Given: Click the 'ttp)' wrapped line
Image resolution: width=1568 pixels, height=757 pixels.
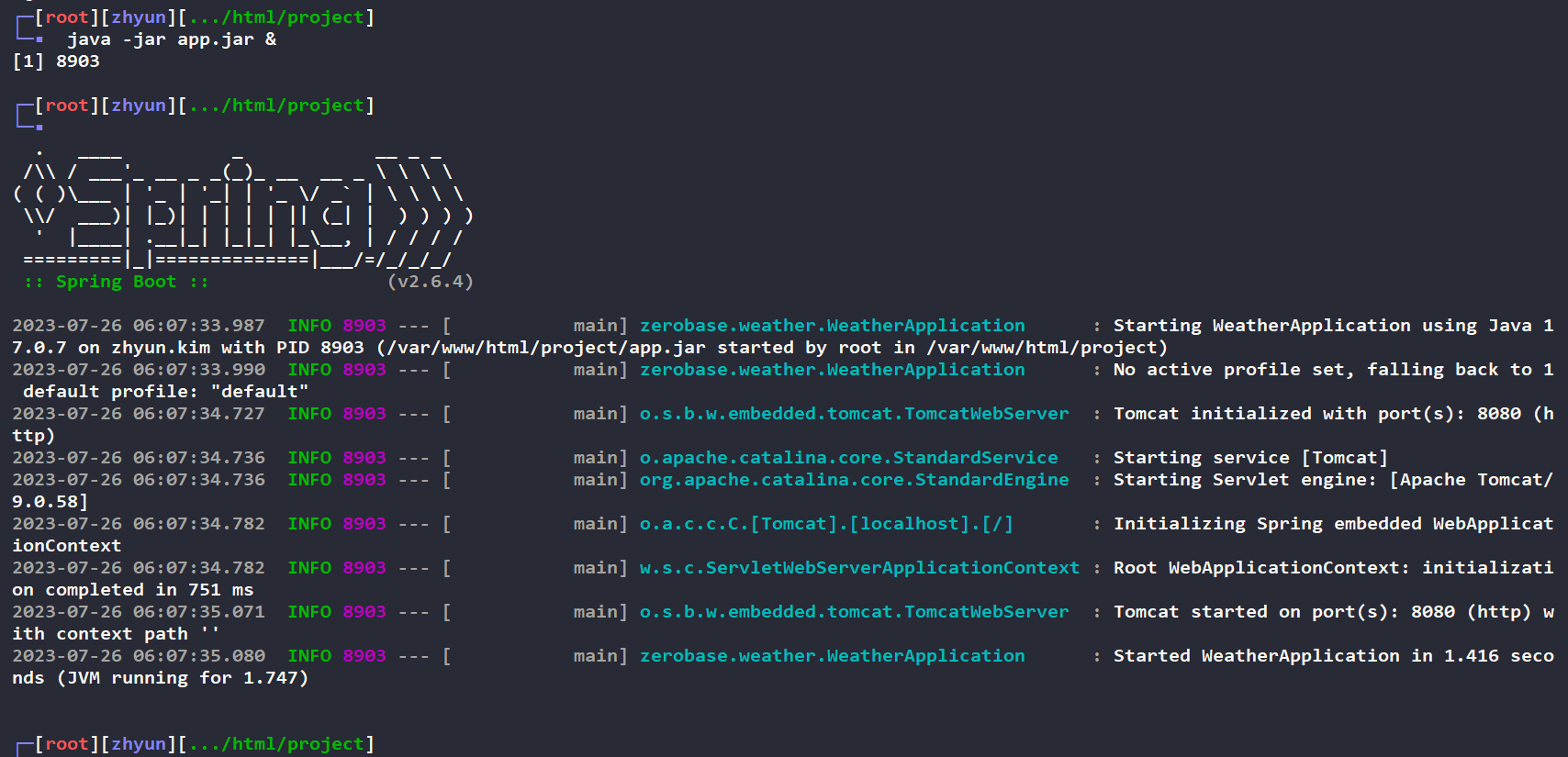Looking at the screenshot, I should coord(34,436).
